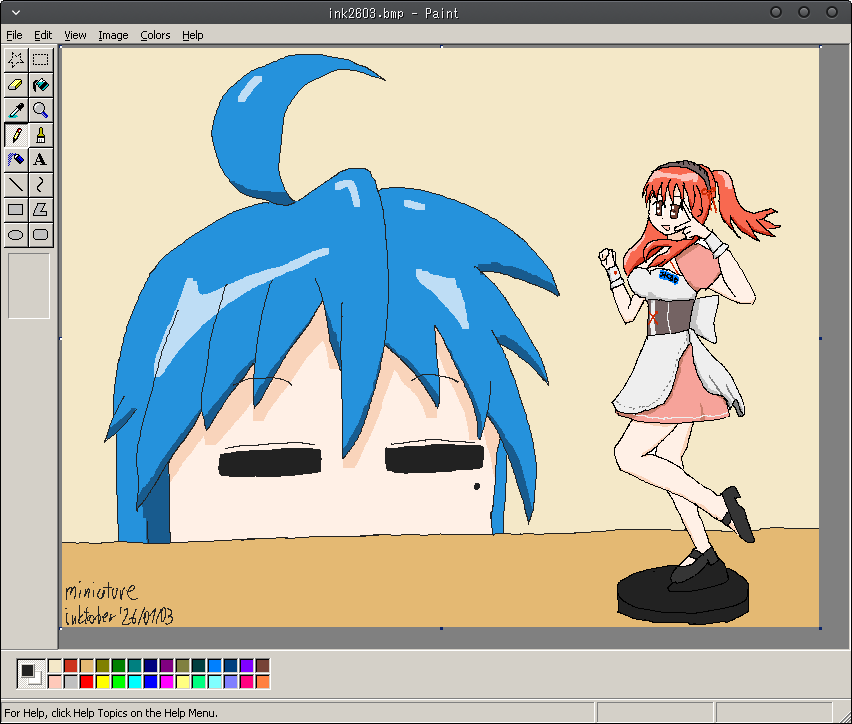
Task: Select the Pencil tool
Action: pyautogui.click(x=16, y=135)
